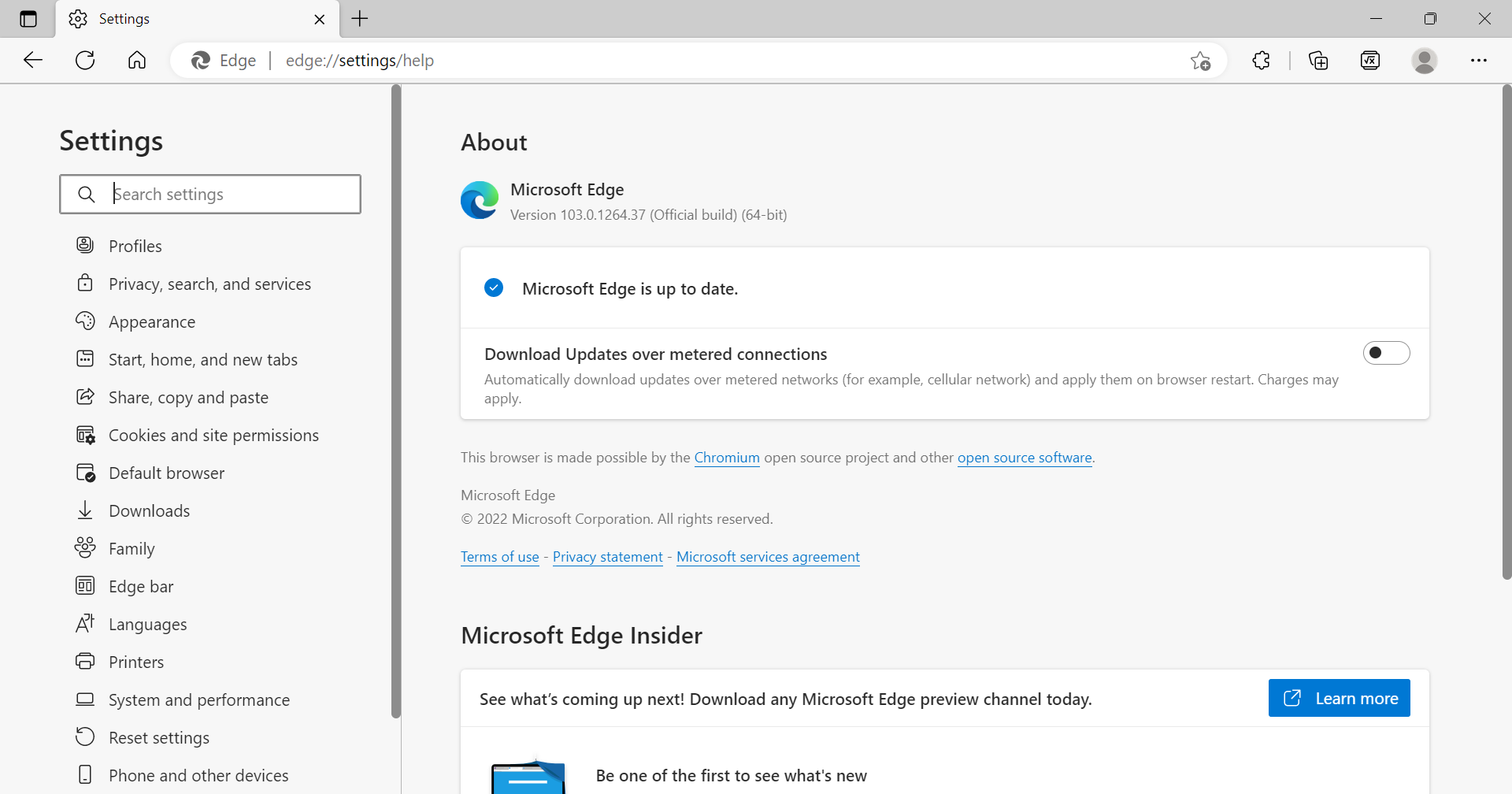The width and height of the screenshot is (1512, 794).
Task: Click the Downloads arrow icon
Action: (85, 510)
